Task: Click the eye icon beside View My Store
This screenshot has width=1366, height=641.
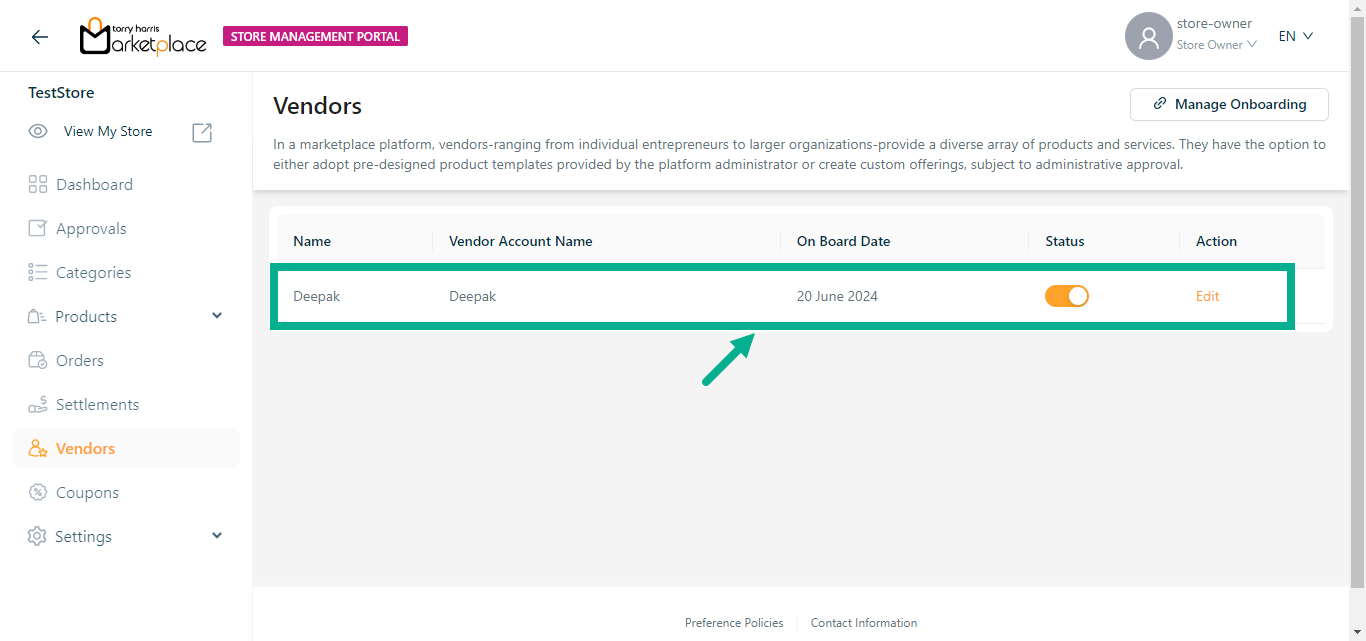Action: click(x=38, y=132)
